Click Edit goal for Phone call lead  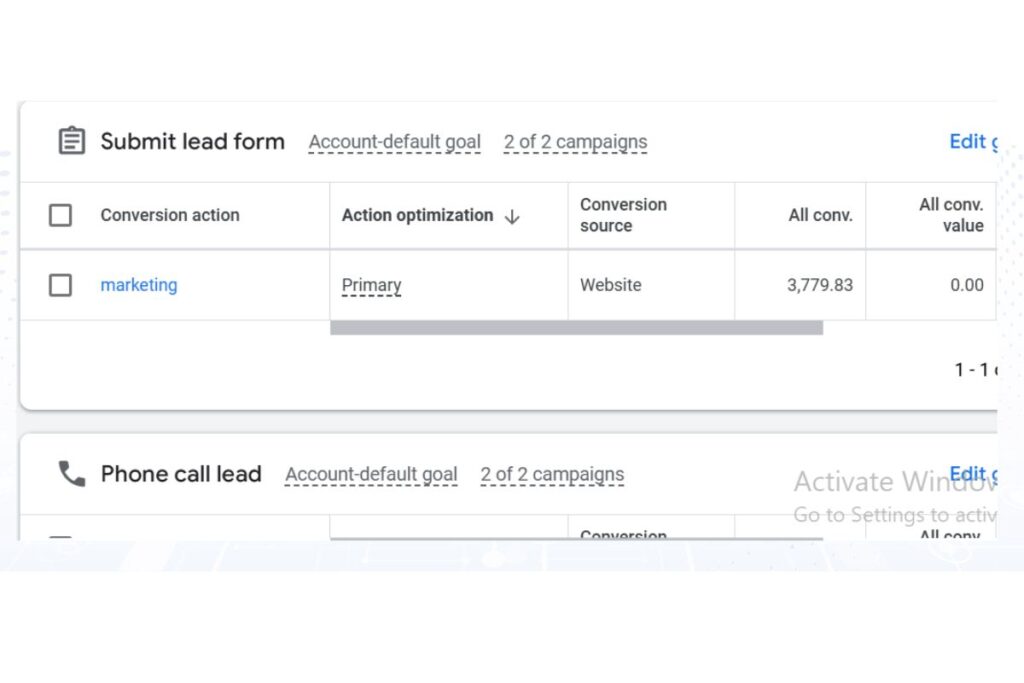pyautogui.click(x=973, y=473)
